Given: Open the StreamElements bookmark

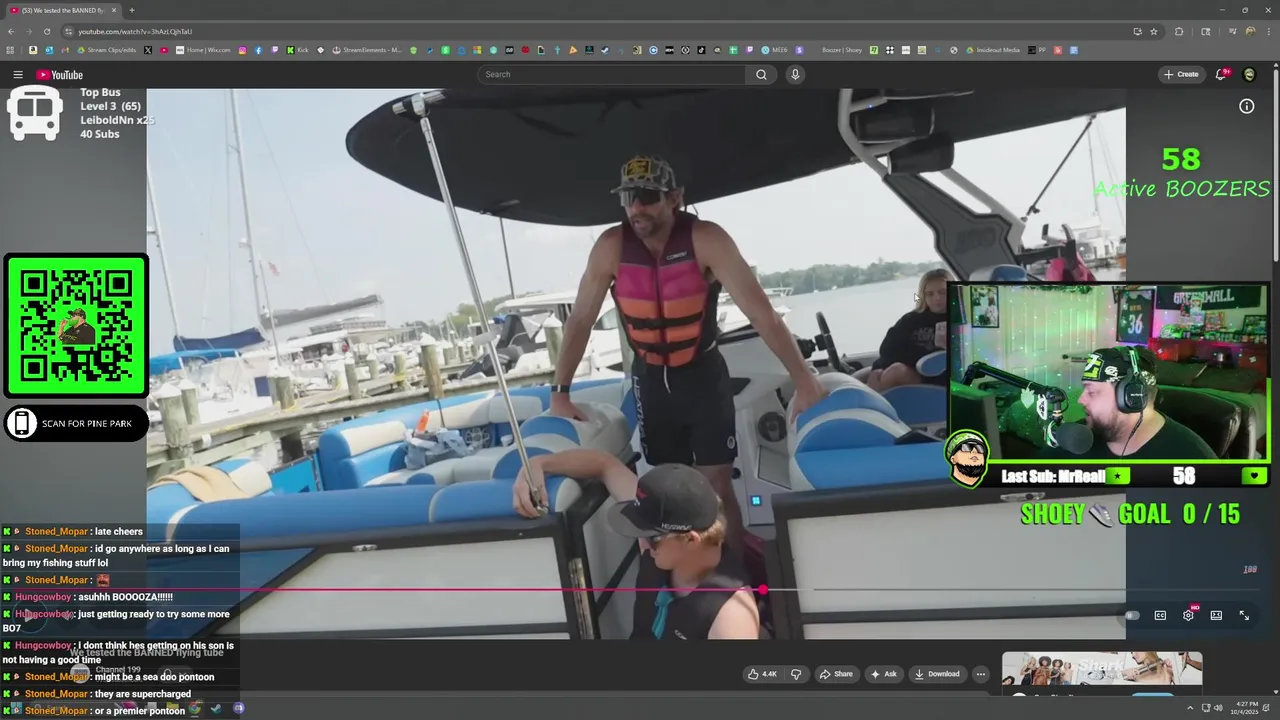Looking at the screenshot, I should coord(367,50).
